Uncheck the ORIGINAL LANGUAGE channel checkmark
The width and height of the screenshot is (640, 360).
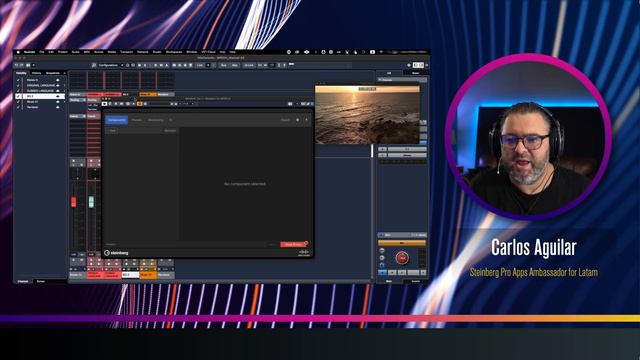pyautogui.click(x=18, y=85)
